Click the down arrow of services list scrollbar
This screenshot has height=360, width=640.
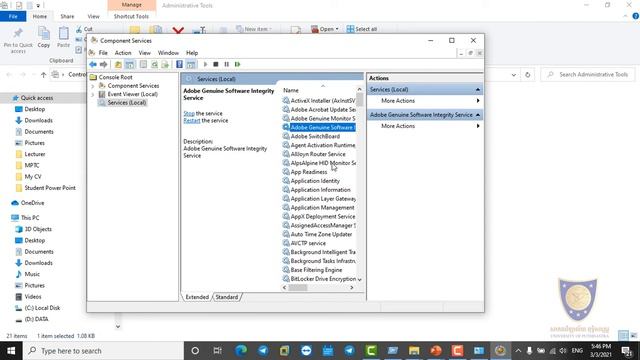[360, 280]
